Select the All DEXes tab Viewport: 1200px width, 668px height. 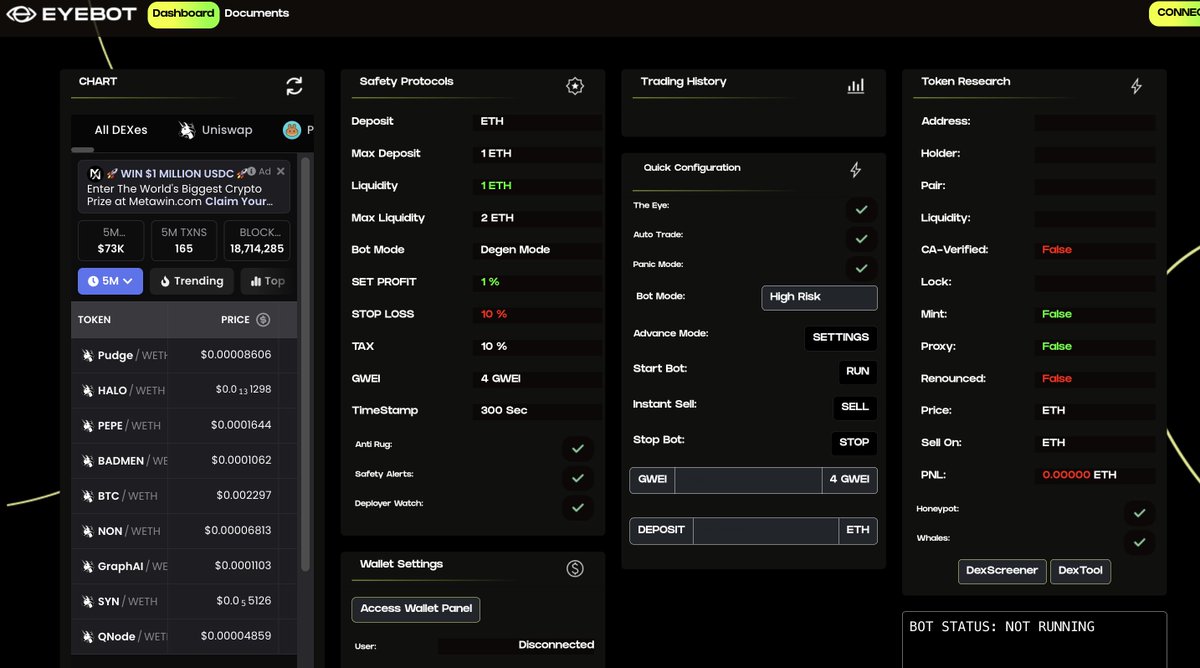121,130
